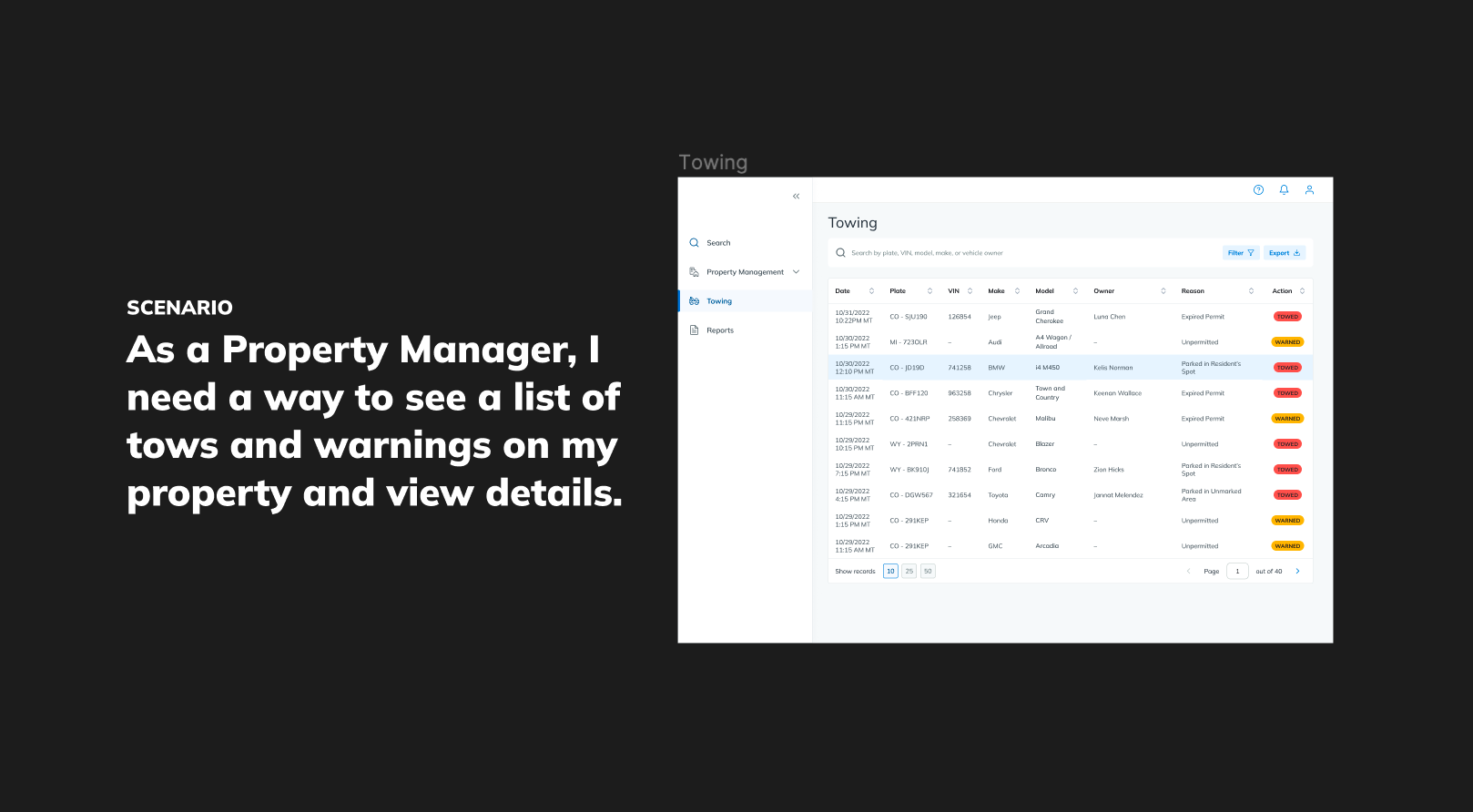This screenshot has width=1473, height=812.
Task: Open the Search sidebar item
Action: [x=745, y=243]
